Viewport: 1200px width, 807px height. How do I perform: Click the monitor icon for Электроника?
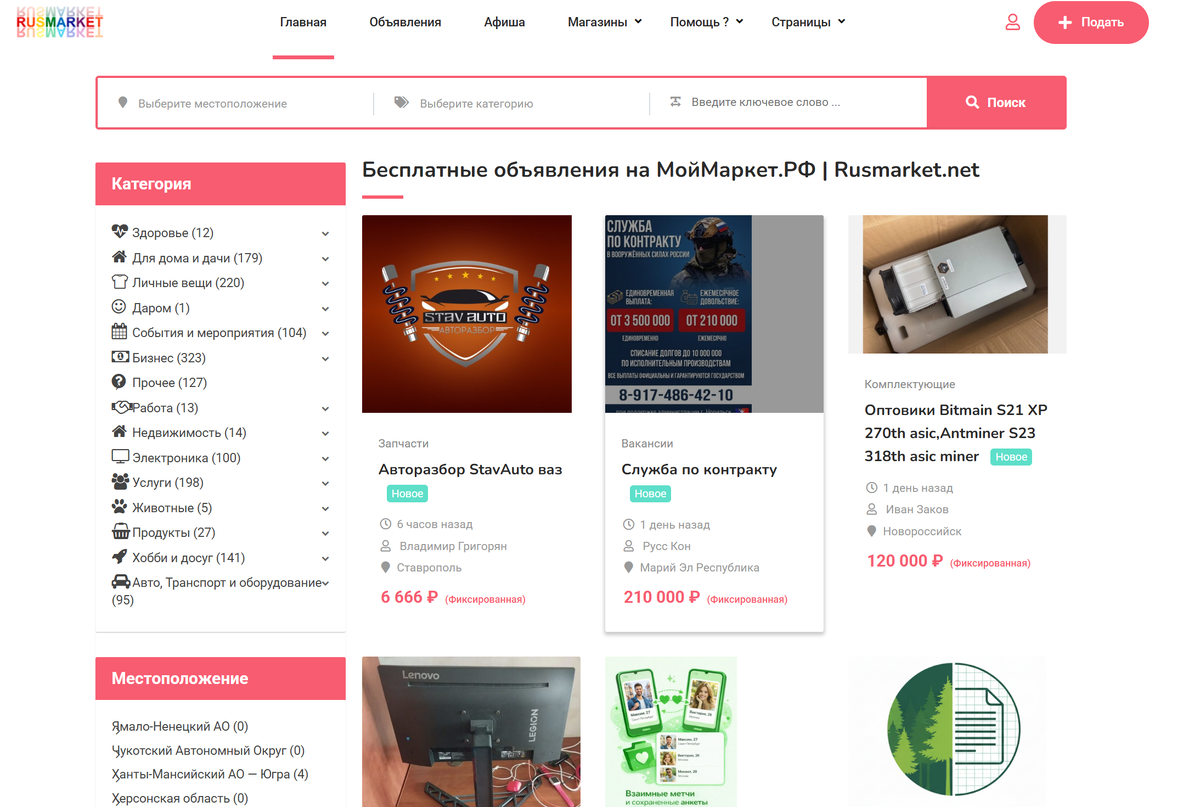tap(120, 457)
